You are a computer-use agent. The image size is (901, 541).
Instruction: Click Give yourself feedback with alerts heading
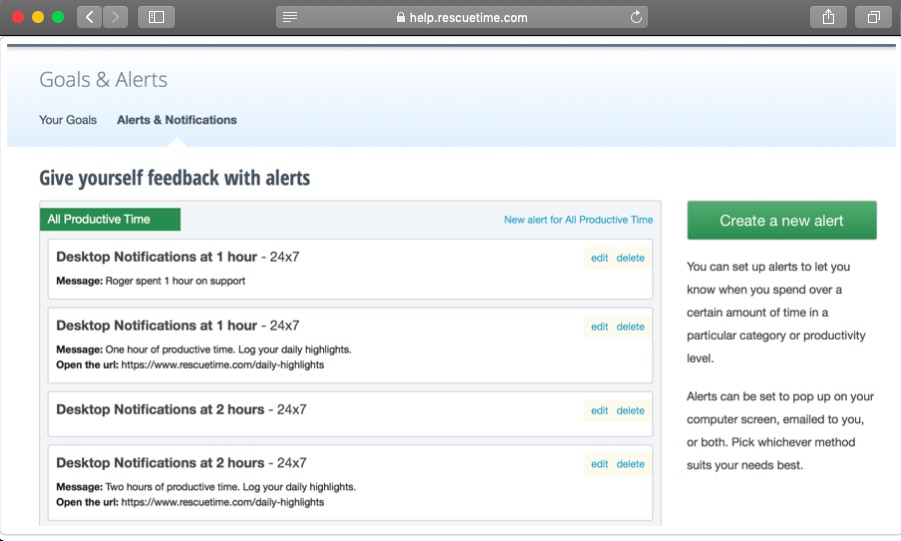pyautogui.click(x=175, y=178)
